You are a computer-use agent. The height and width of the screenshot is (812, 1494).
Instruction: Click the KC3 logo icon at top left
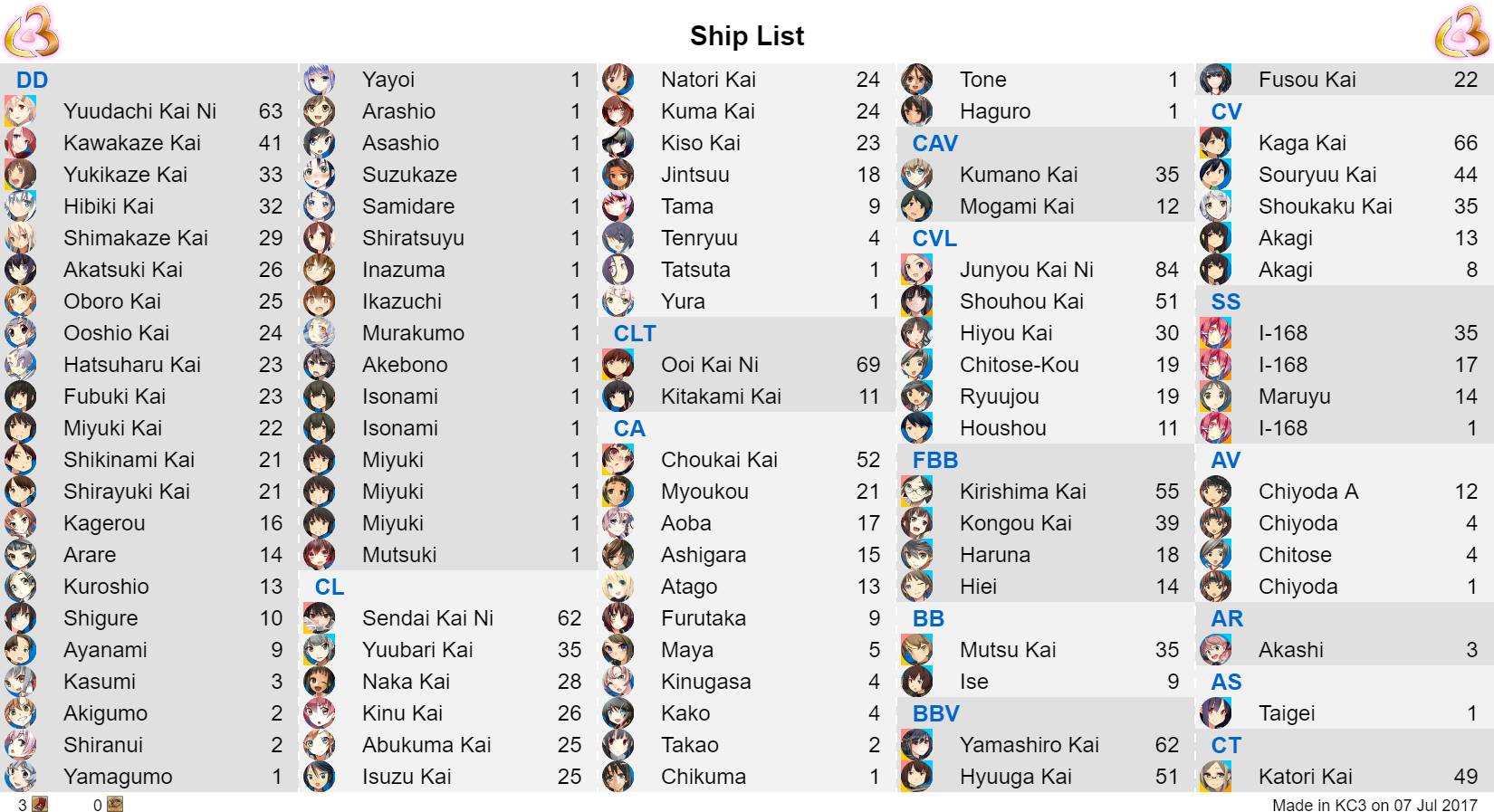(x=32, y=32)
